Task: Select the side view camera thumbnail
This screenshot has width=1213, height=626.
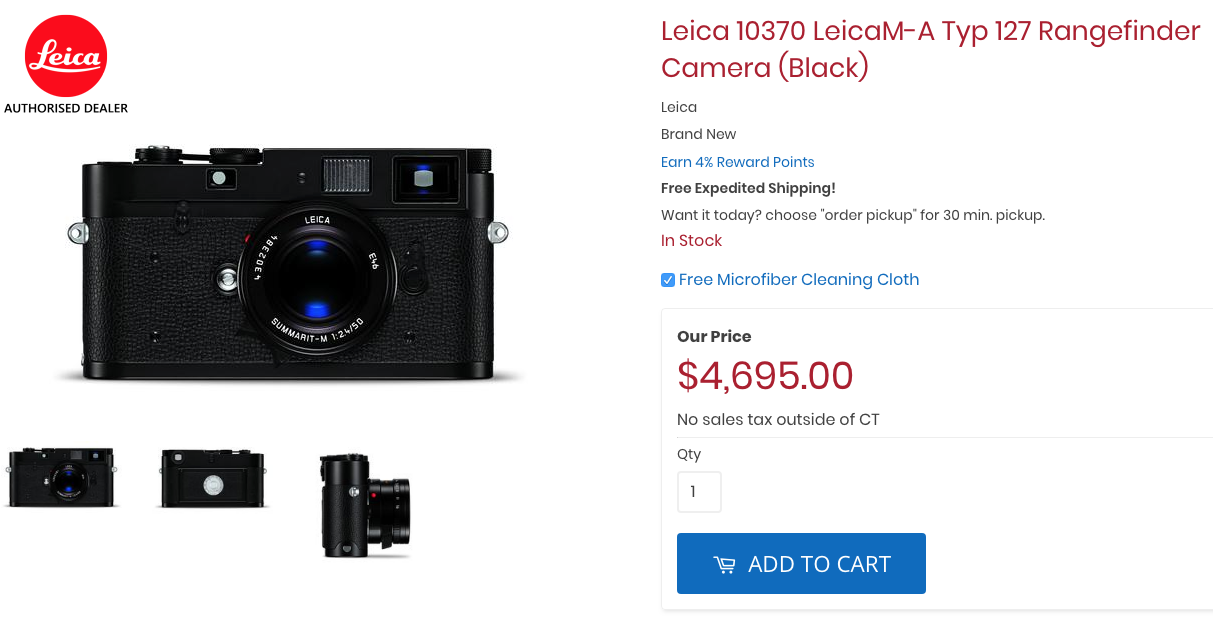Action: 365,504
